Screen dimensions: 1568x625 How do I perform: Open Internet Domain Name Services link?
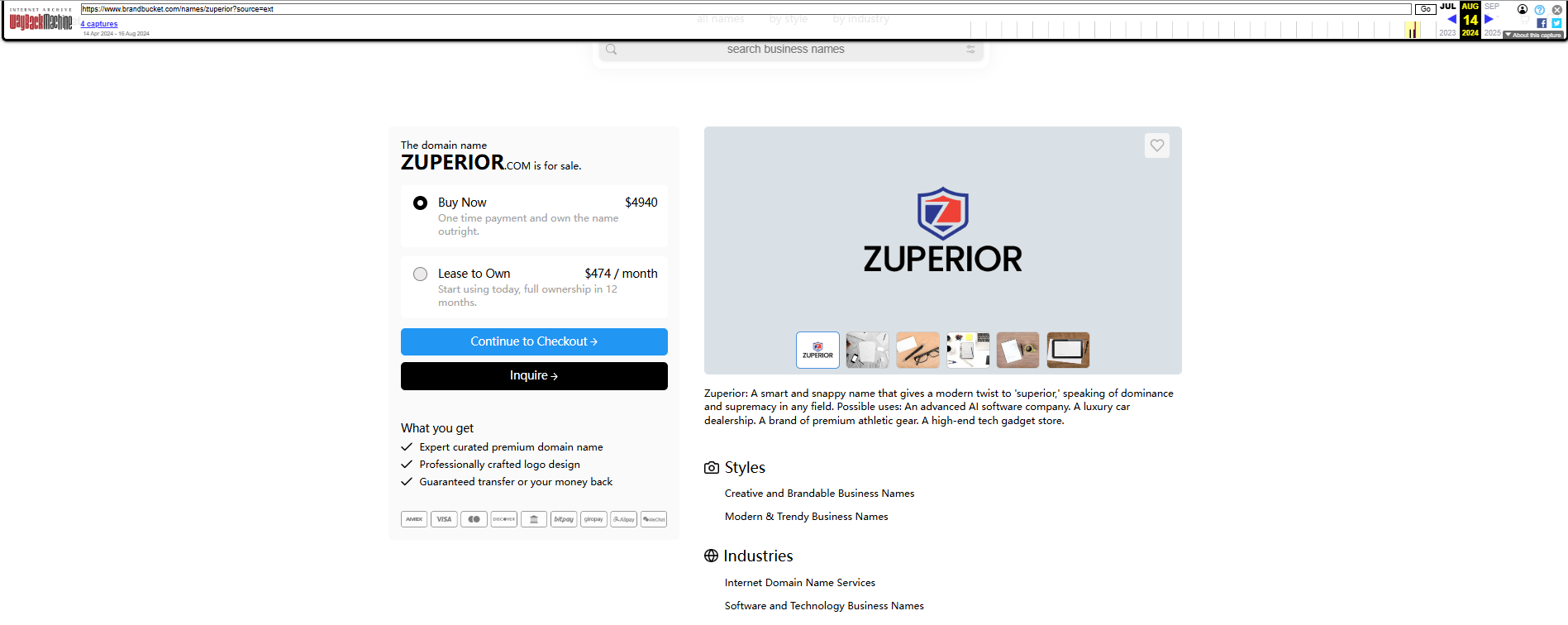799,583
